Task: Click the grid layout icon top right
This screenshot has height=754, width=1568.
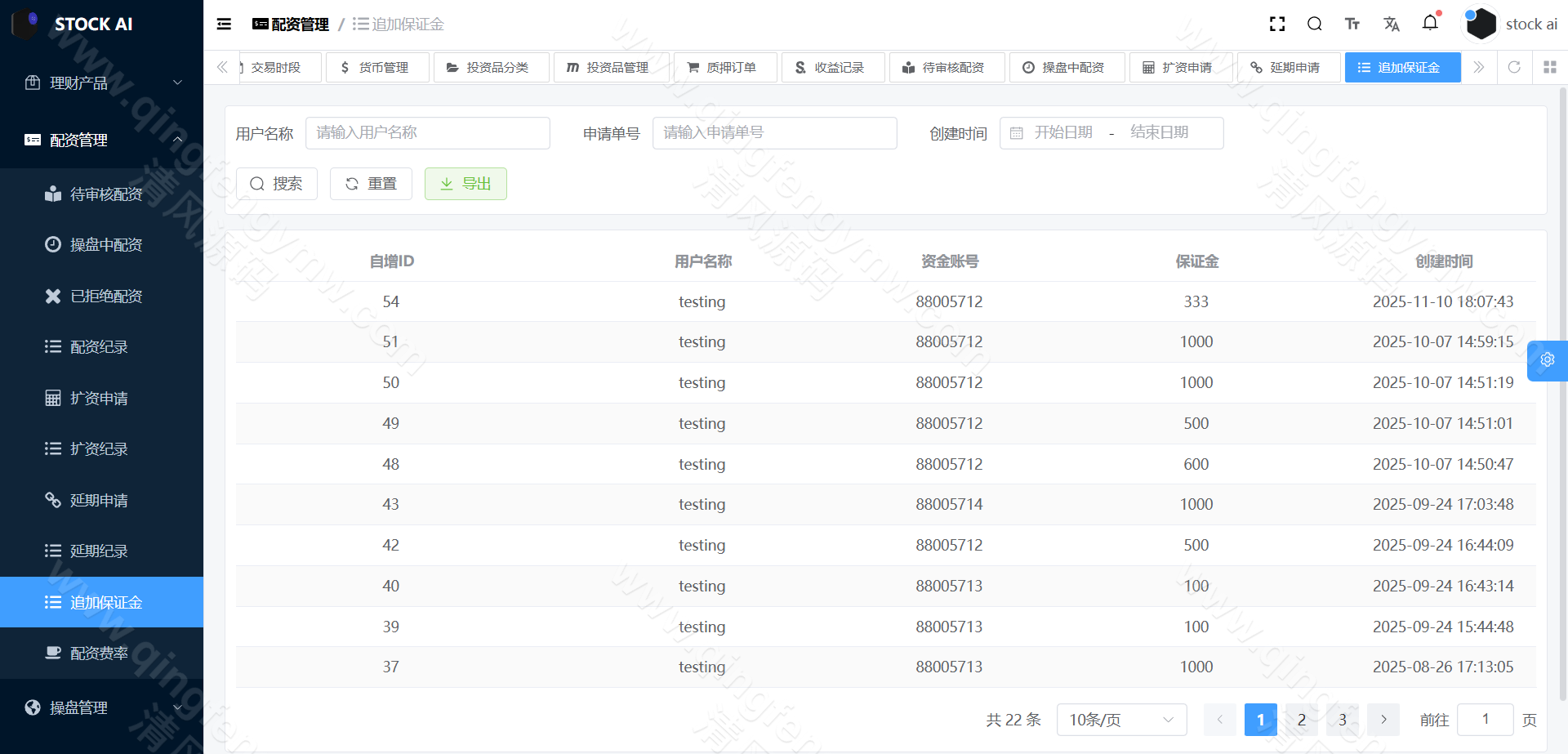Action: click(x=1550, y=67)
